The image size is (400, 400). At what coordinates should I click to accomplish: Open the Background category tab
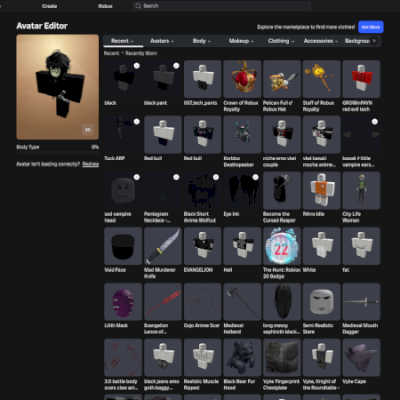pos(357,41)
